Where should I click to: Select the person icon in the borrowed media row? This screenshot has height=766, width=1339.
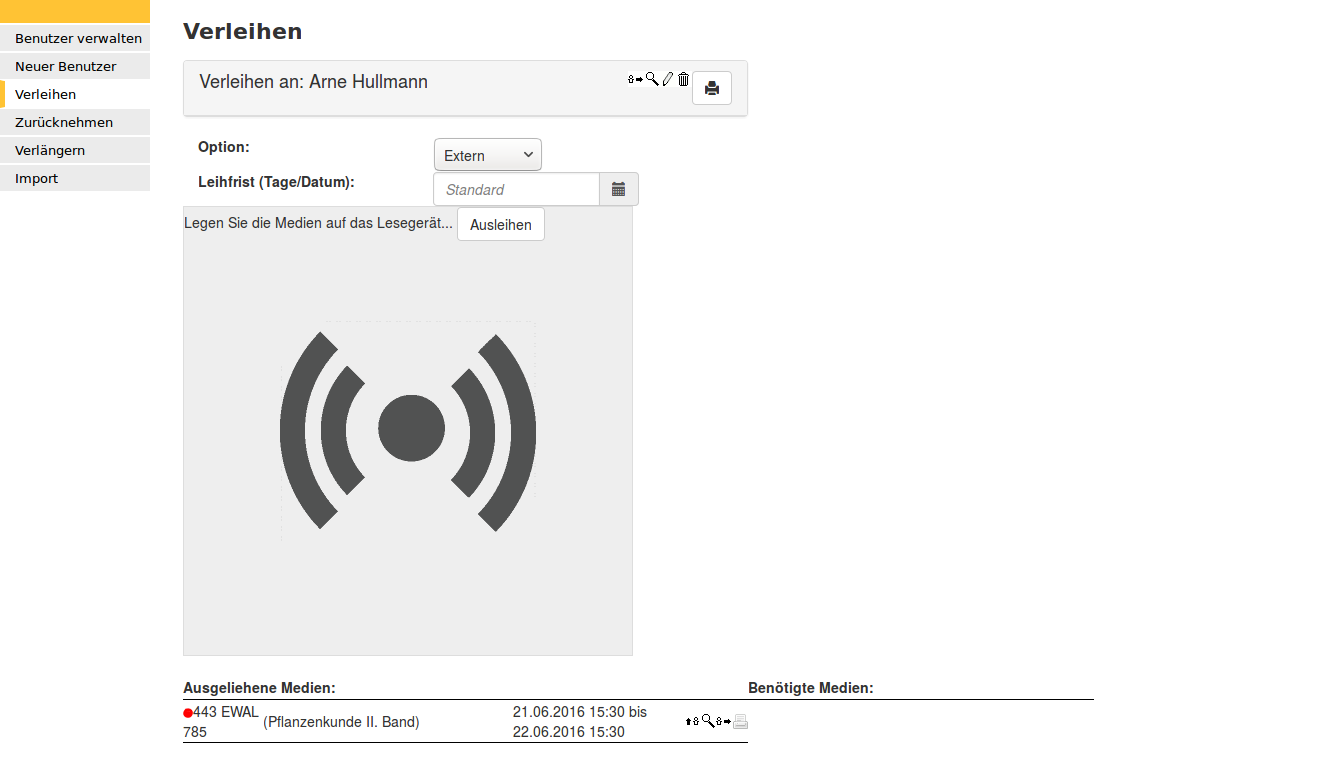pos(696,720)
